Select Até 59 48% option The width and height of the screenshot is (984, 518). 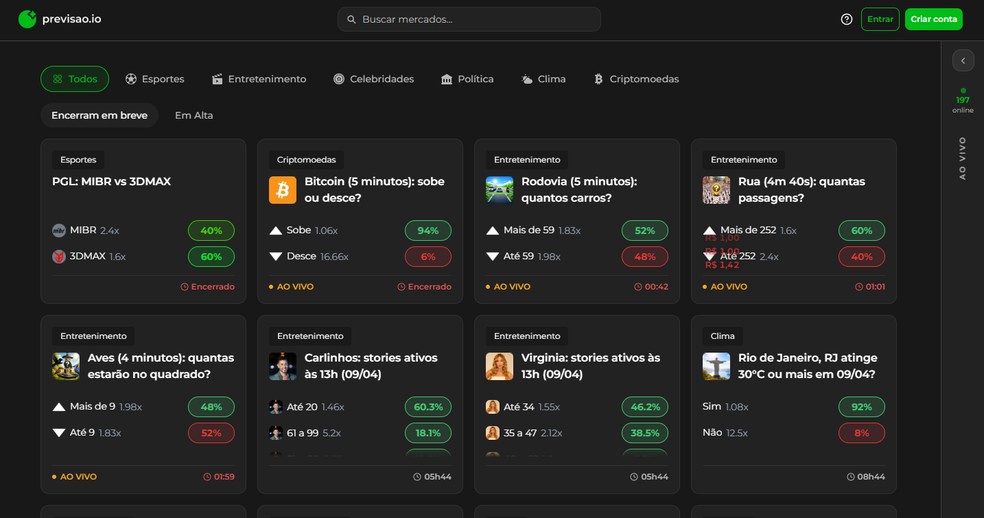click(x=644, y=257)
